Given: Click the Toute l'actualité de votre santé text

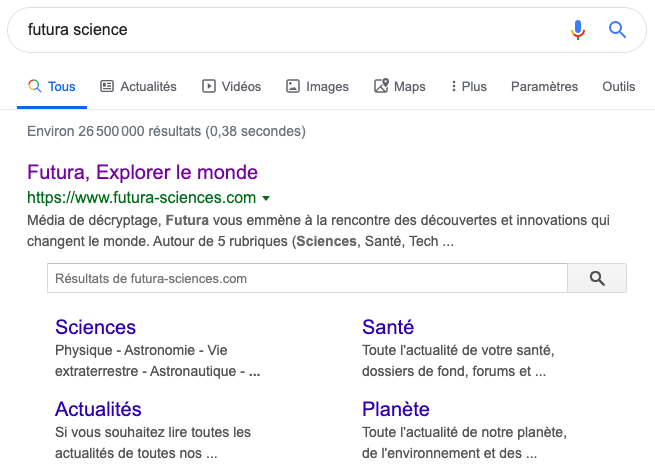Looking at the screenshot, I should pyautogui.click(x=458, y=360).
